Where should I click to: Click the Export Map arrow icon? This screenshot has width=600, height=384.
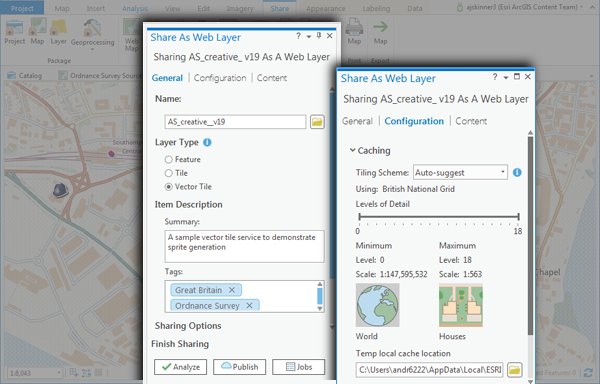tap(380, 27)
